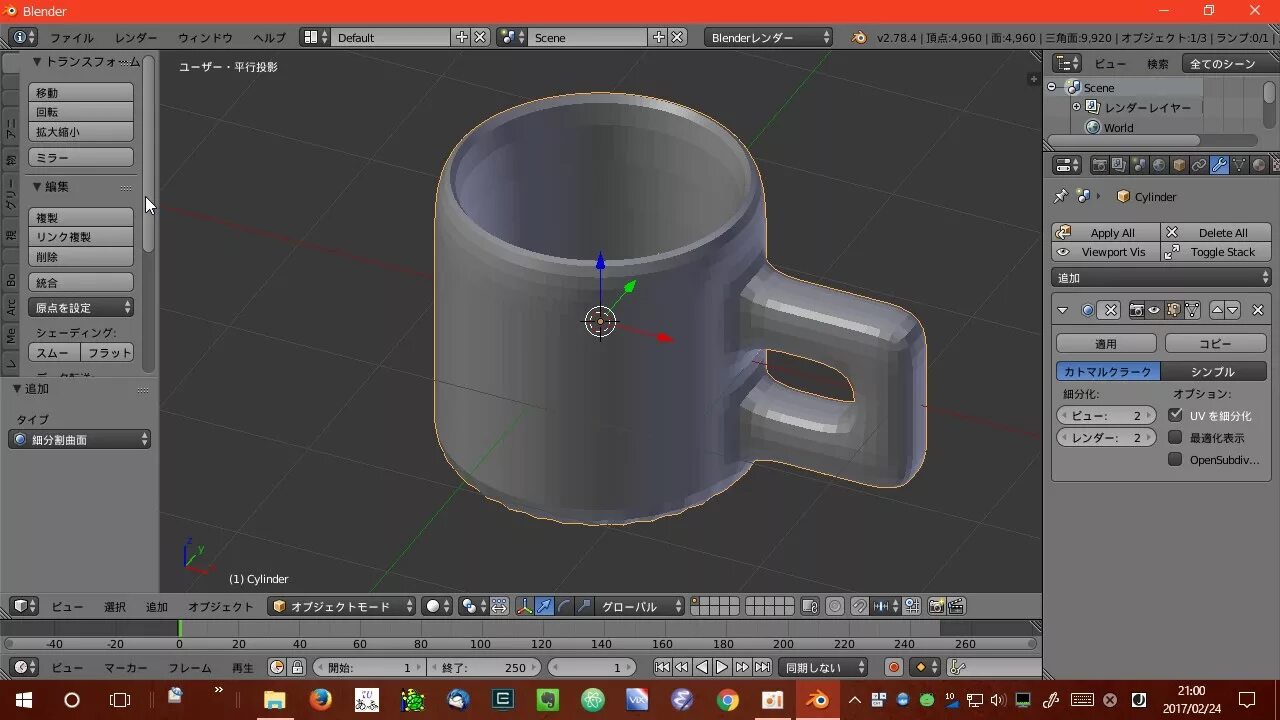Jump to next keyframe
Screen dimensions: 1280x720
742,667
